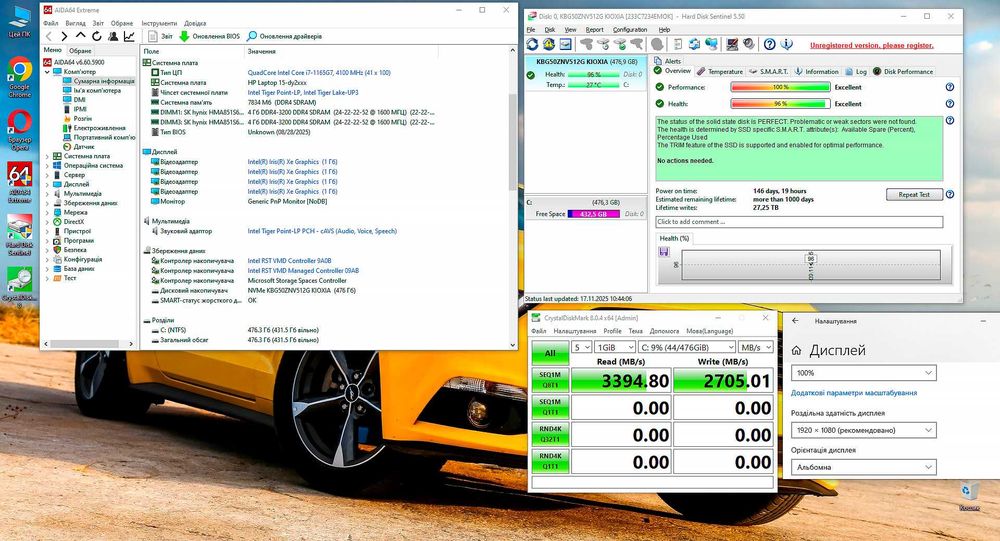Click the back arrow in Налаштування window

795,321
